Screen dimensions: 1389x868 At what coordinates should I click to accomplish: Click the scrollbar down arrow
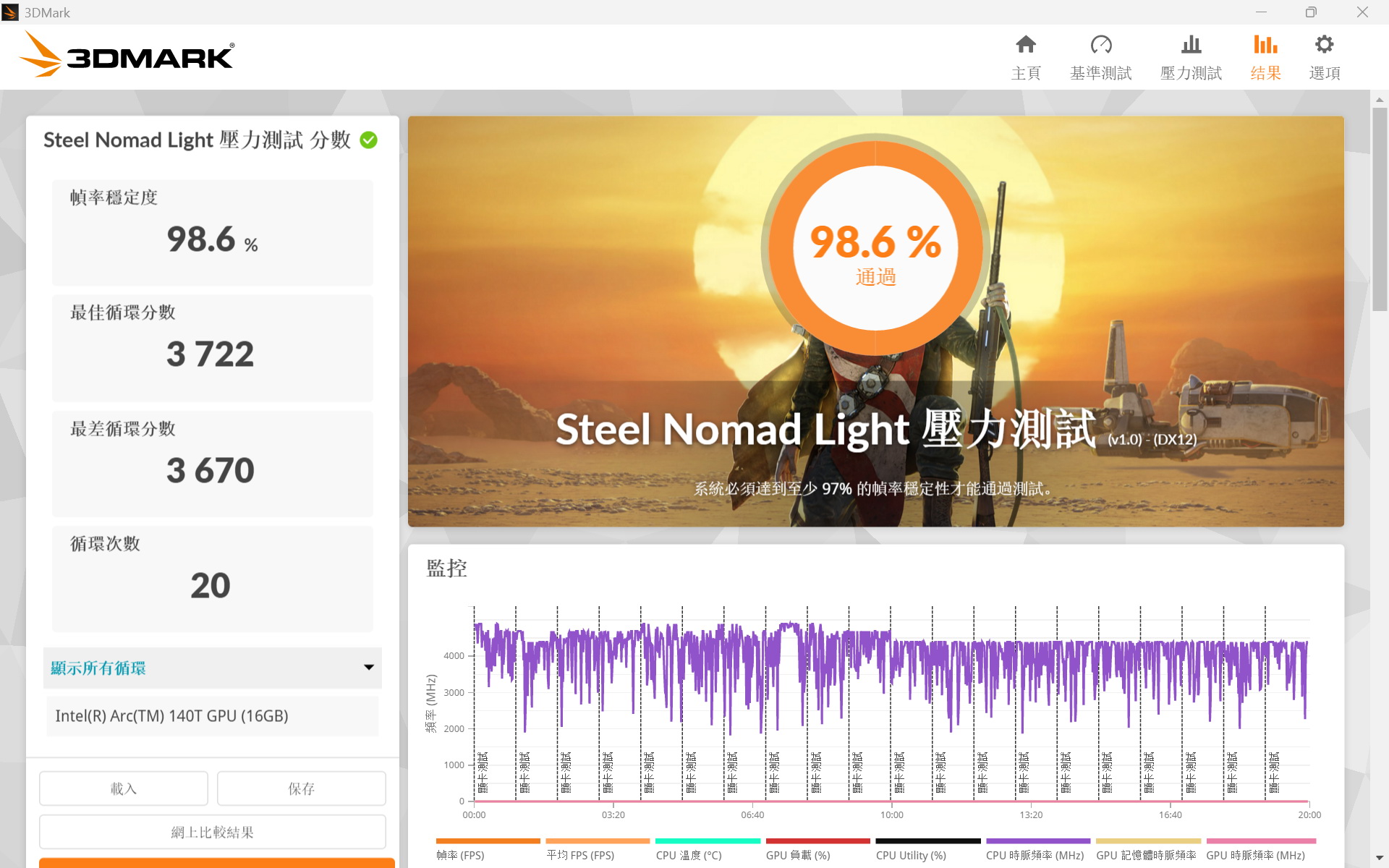[x=1380, y=859]
